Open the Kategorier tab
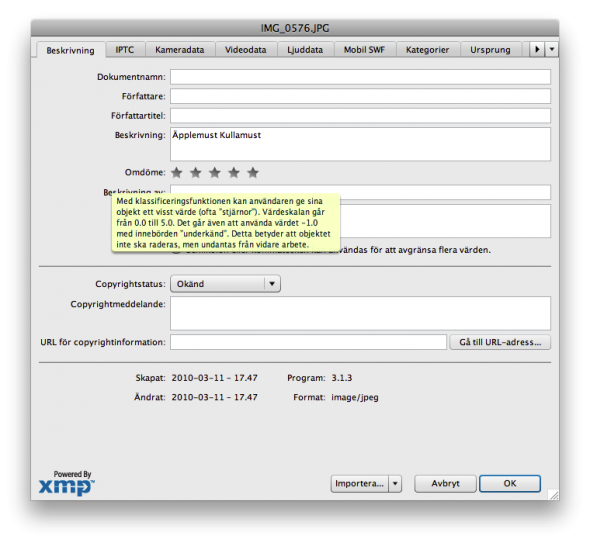The height and width of the screenshot is (543, 590). (427, 50)
